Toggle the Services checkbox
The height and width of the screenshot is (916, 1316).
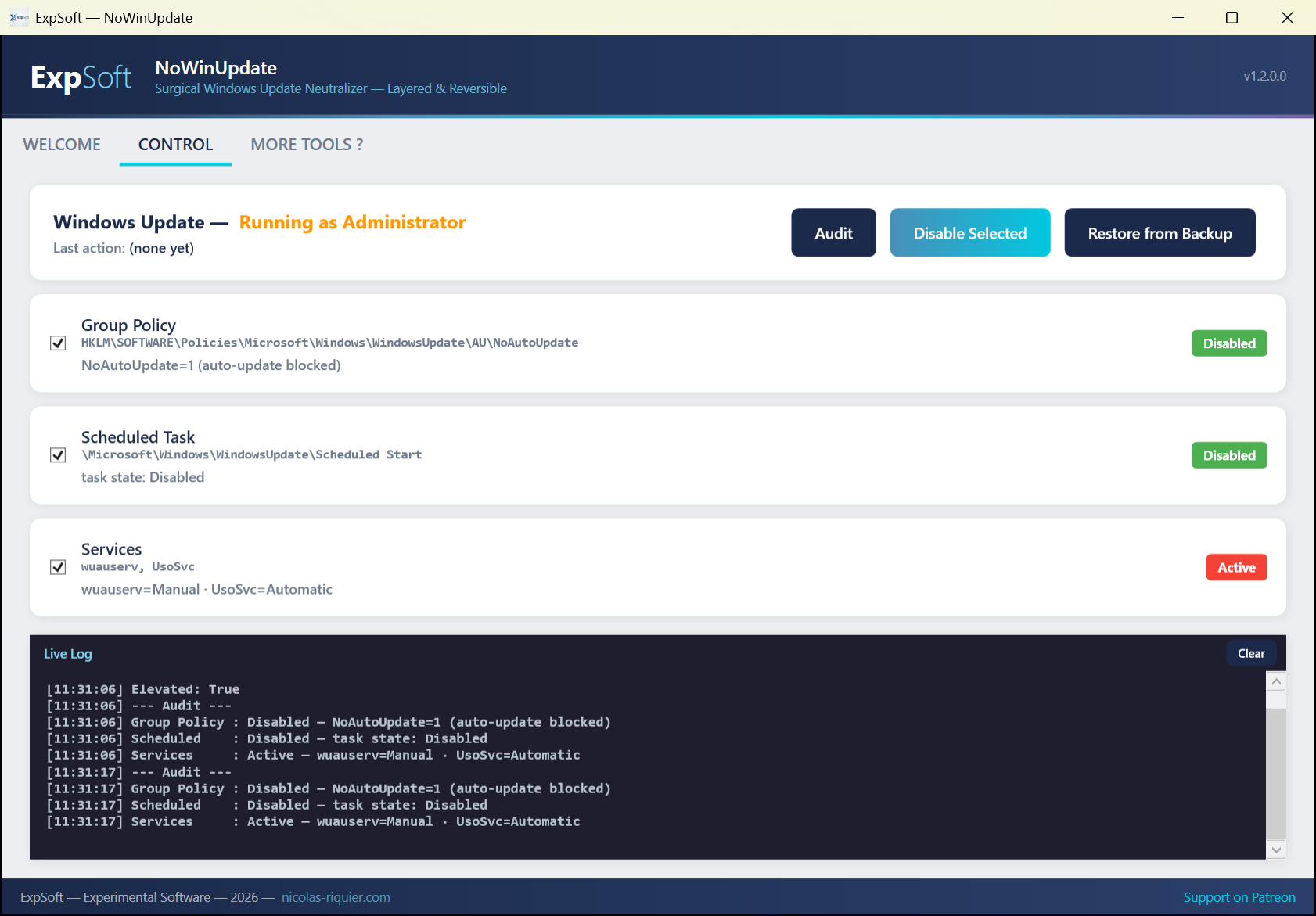58,566
